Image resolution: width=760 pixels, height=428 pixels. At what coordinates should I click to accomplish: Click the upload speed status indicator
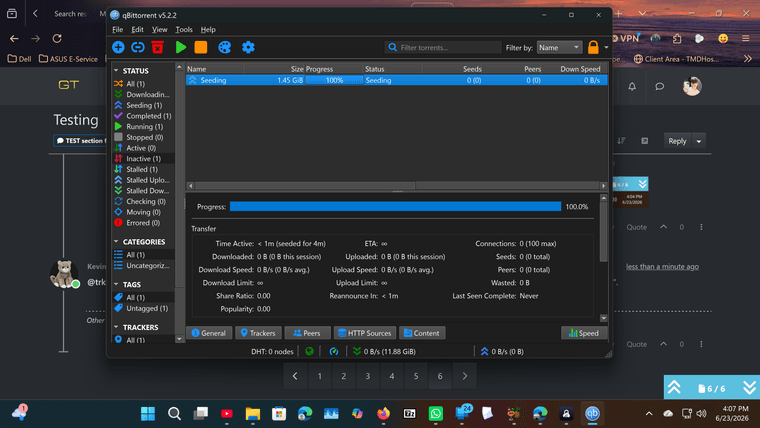point(502,351)
